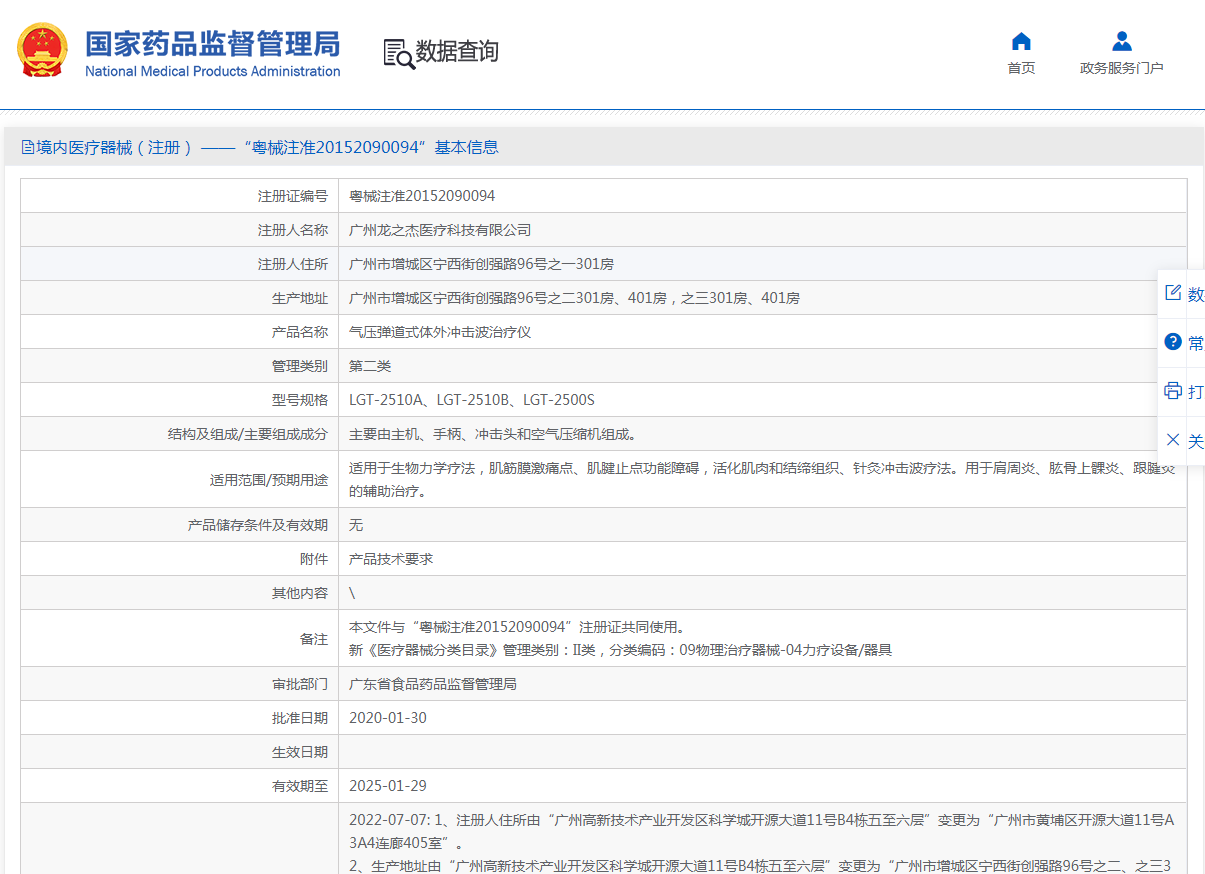Click the 数据查询 document-search icon
The image size is (1205, 874).
click(399, 53)
